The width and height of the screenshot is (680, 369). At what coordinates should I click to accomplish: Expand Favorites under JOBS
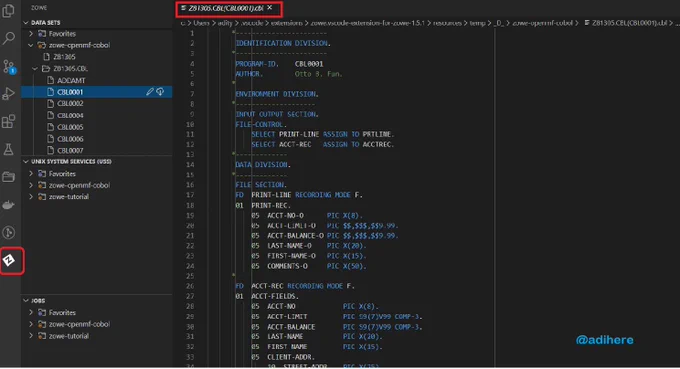pos(31,312)
